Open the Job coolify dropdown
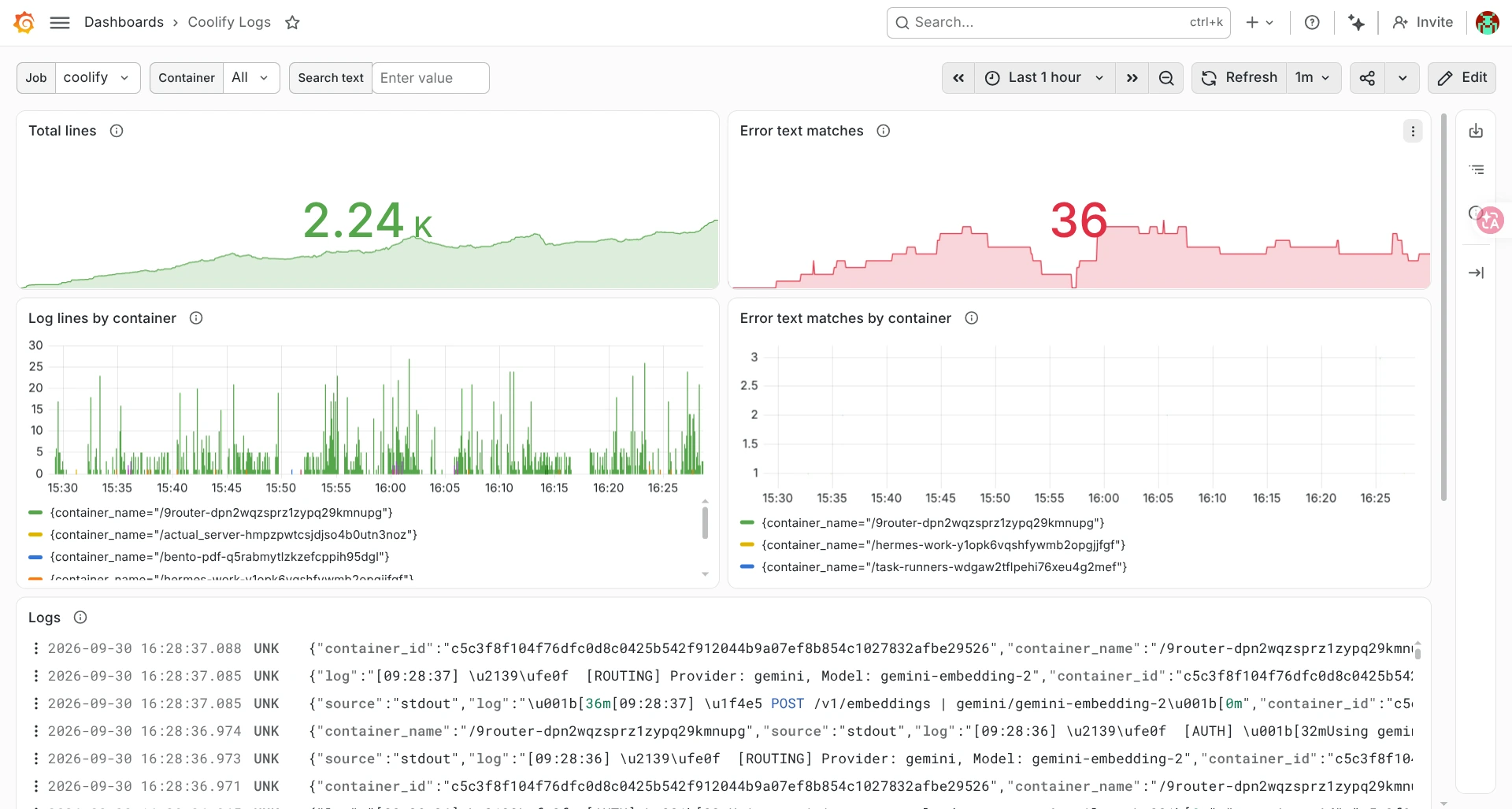This screenshot has height=809, width=1512. tap(98, 78)
